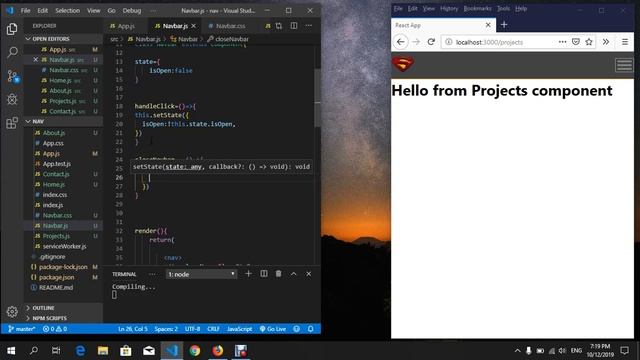Go back in the Firefox browser
This screenshot has height=360, width=640.
pos(400,42)
